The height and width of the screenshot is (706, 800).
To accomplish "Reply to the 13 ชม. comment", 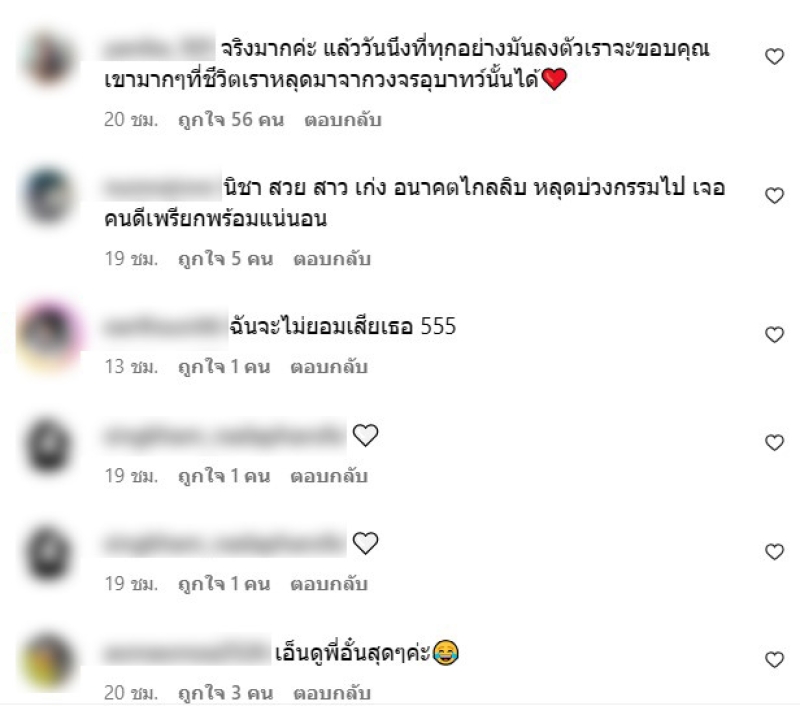I will pos(329,367).
